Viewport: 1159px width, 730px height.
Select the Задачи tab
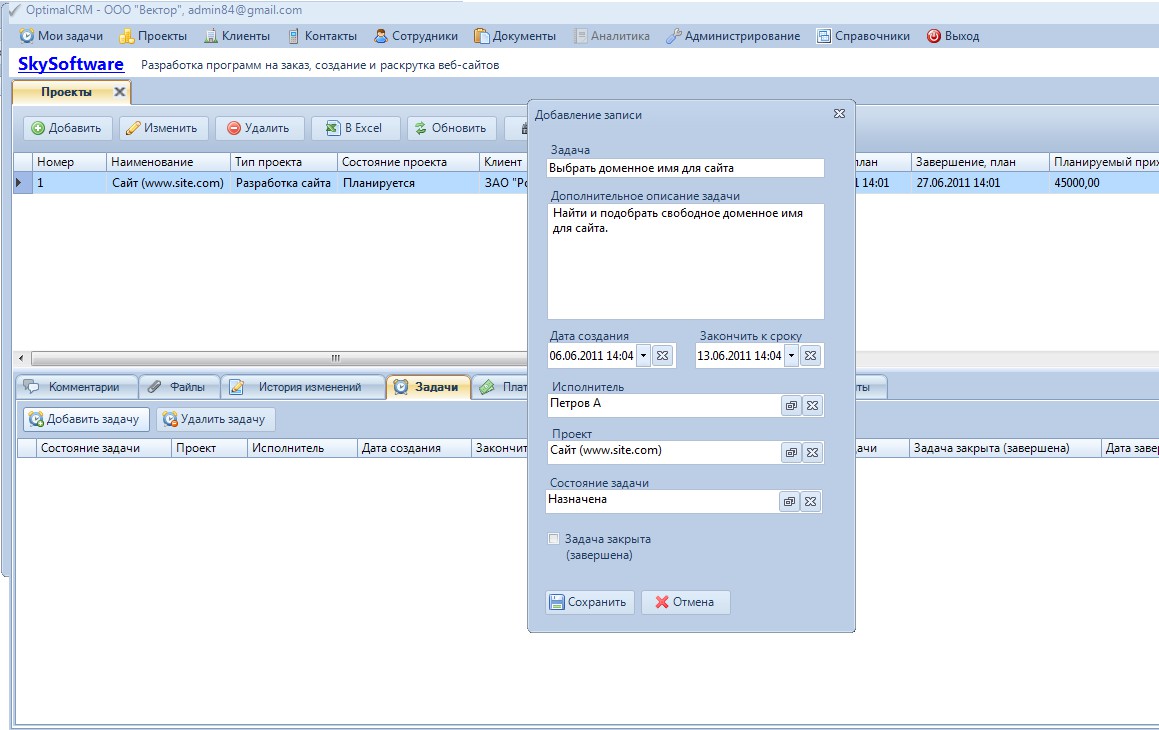428,386
